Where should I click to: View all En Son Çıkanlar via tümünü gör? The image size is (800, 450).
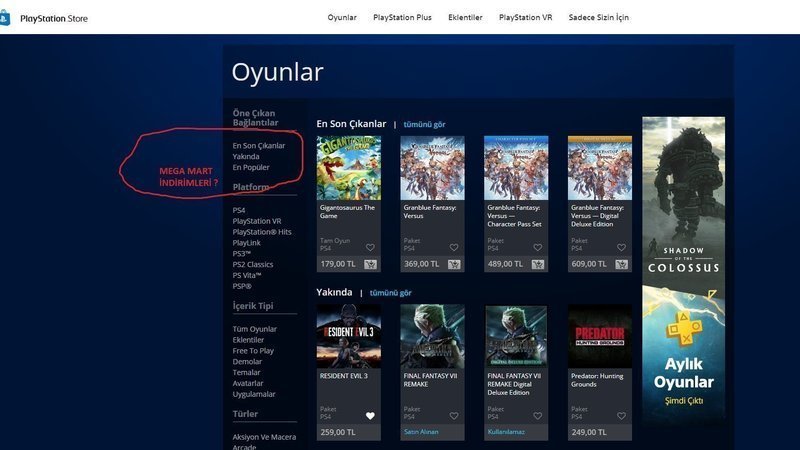(x=424, y=124)
